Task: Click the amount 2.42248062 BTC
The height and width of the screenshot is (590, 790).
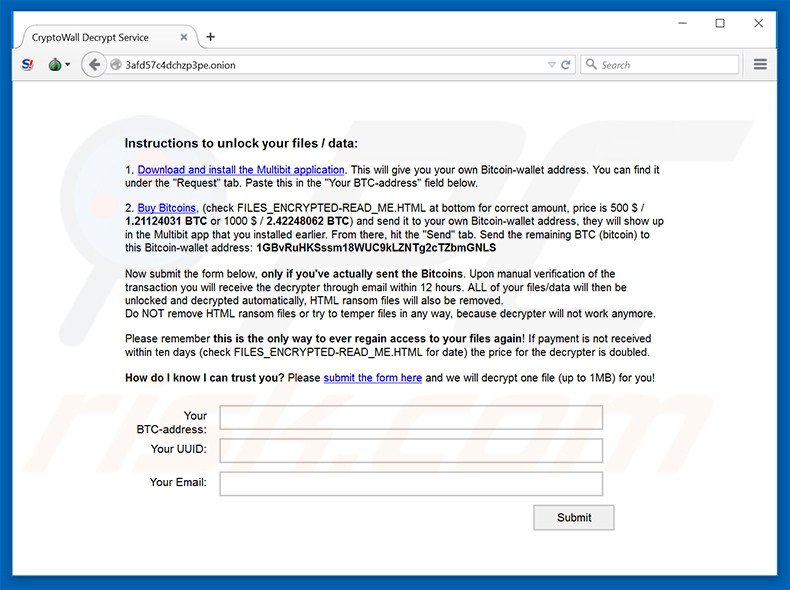Action: [308, 221]
